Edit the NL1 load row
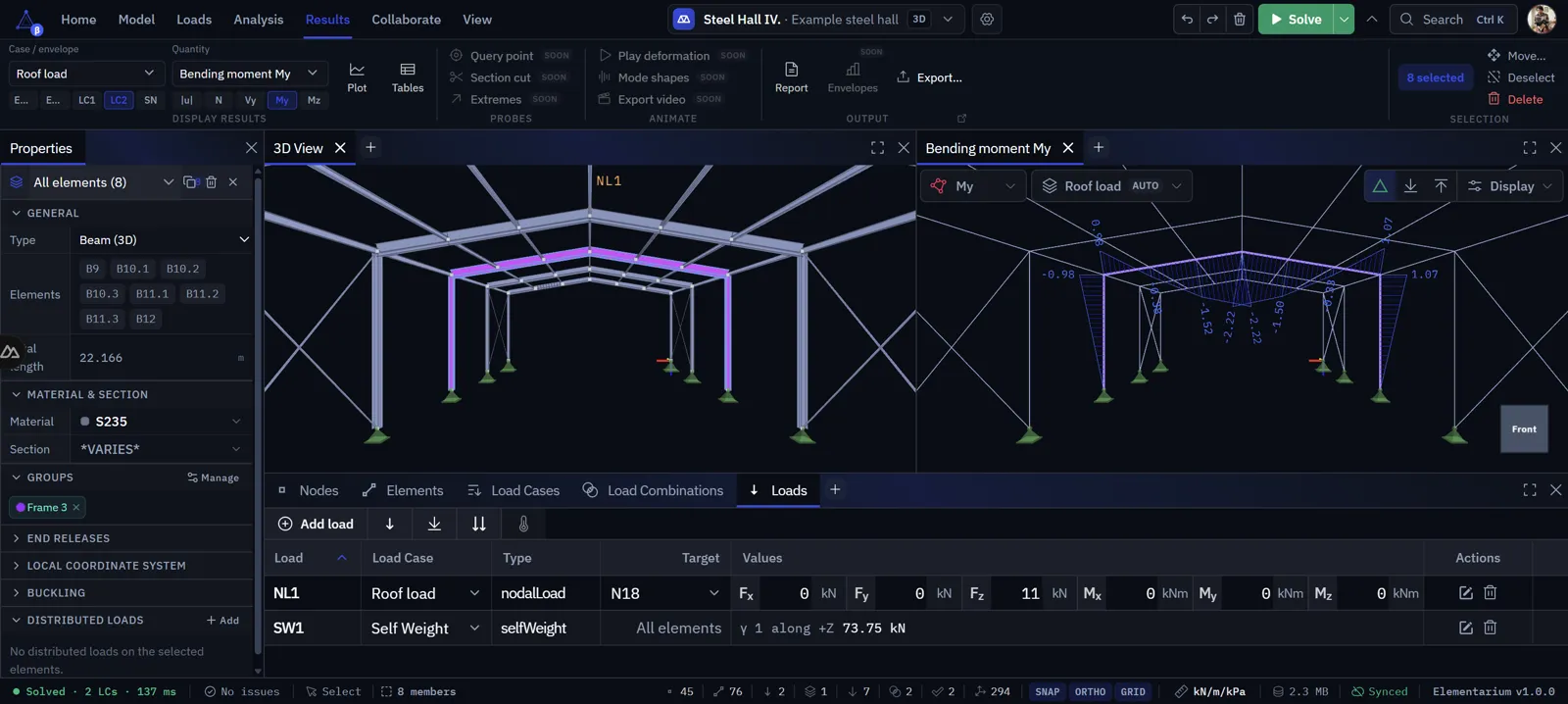The image size is (1568, 704). [1466, 592]
